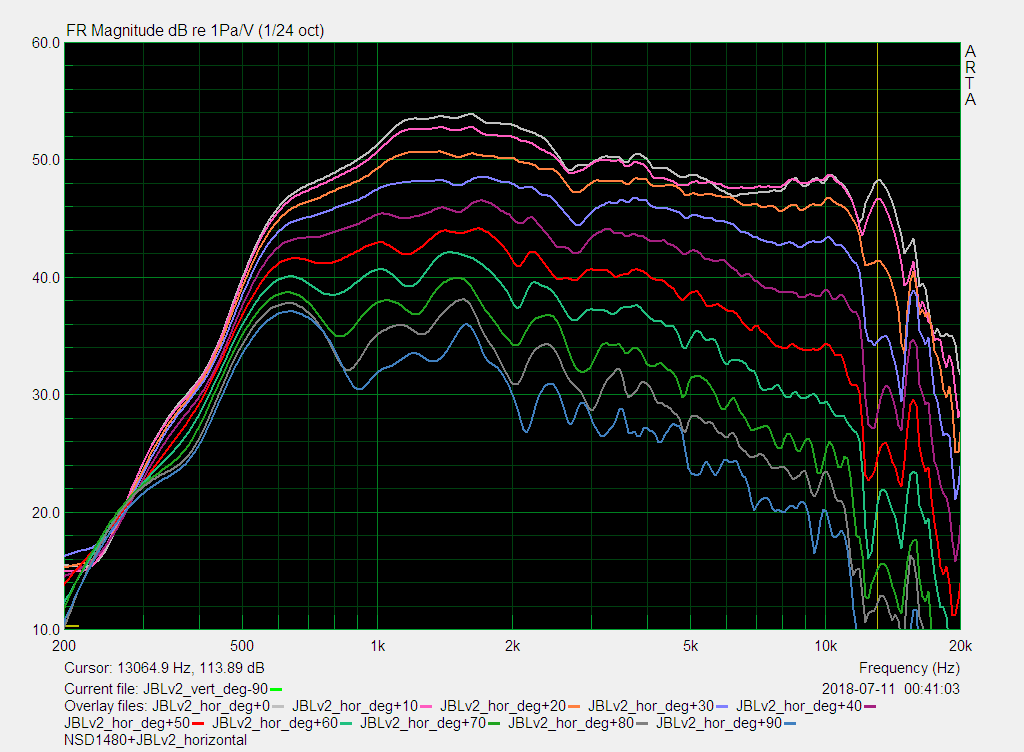Click the '5k' frequency axis label

690,646
